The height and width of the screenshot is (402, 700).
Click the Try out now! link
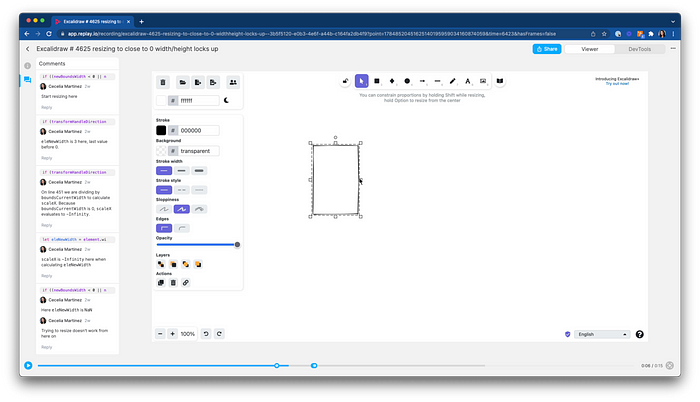[617, 84]
